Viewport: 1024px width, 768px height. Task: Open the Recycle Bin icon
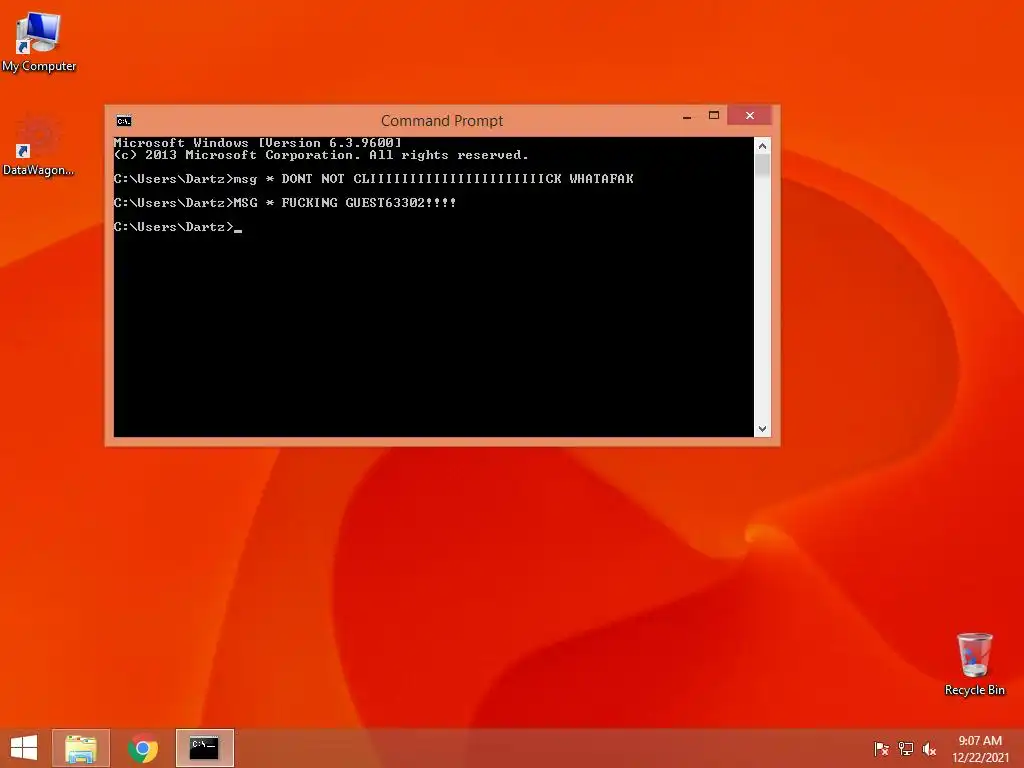click(x=974, y=664)
